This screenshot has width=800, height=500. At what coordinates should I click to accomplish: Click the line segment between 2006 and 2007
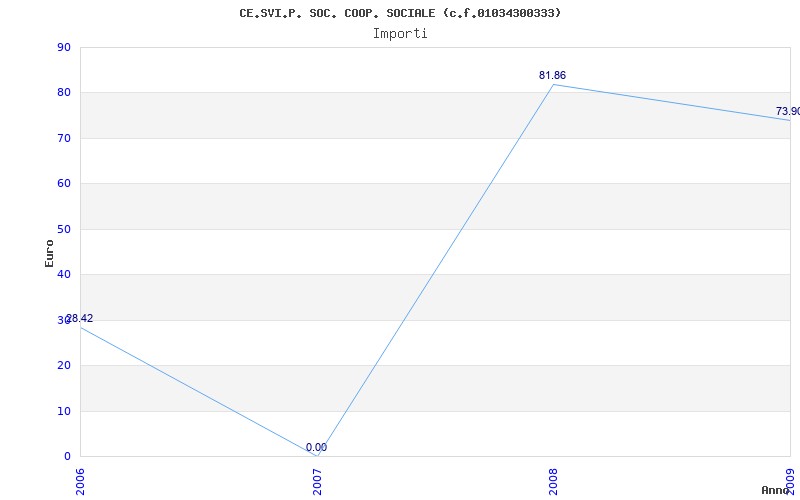click(x=198, y=392)
